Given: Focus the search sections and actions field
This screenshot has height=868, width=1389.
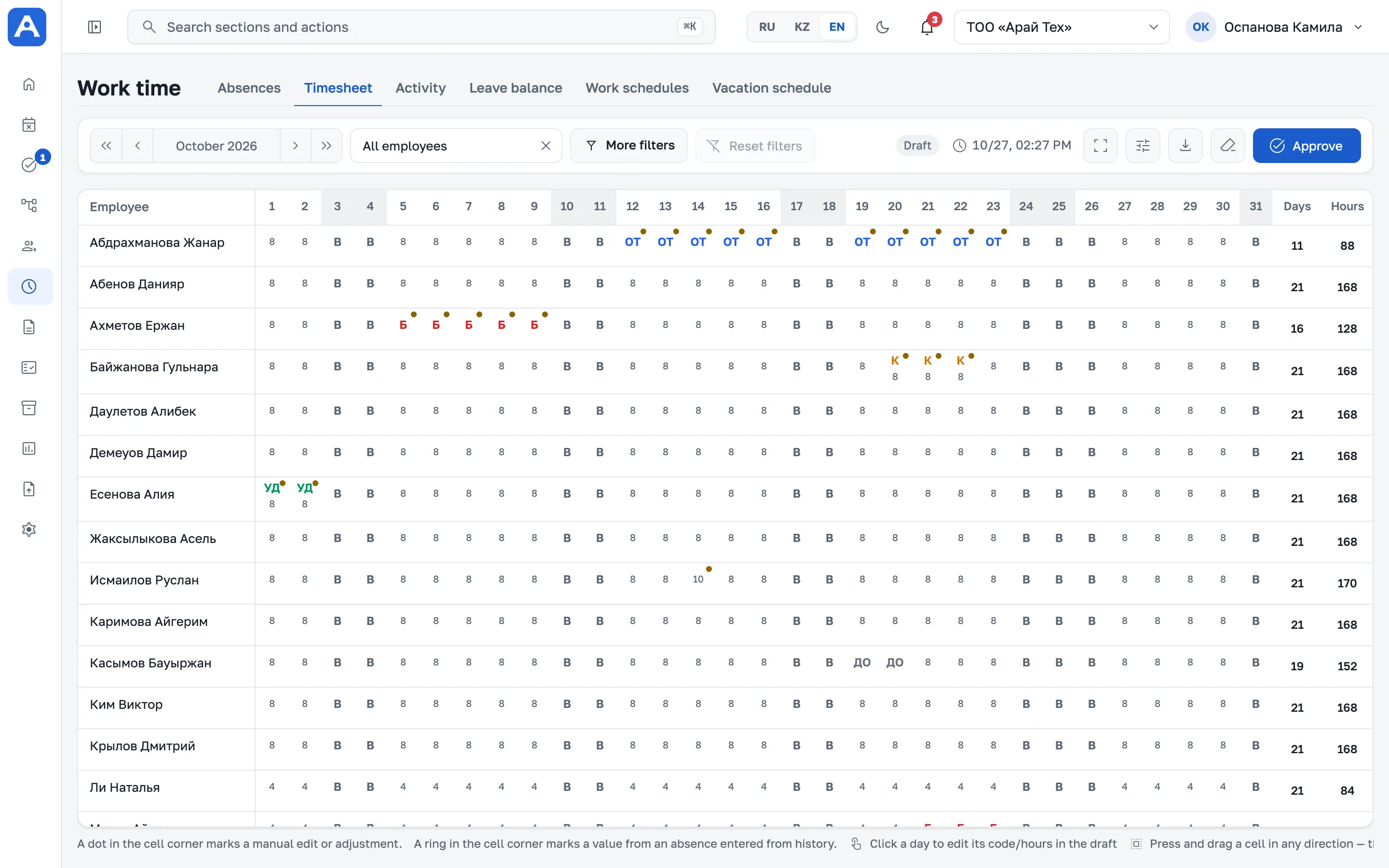Looking at the screenshot, I should pyautogui.click(x=422, y=27).
